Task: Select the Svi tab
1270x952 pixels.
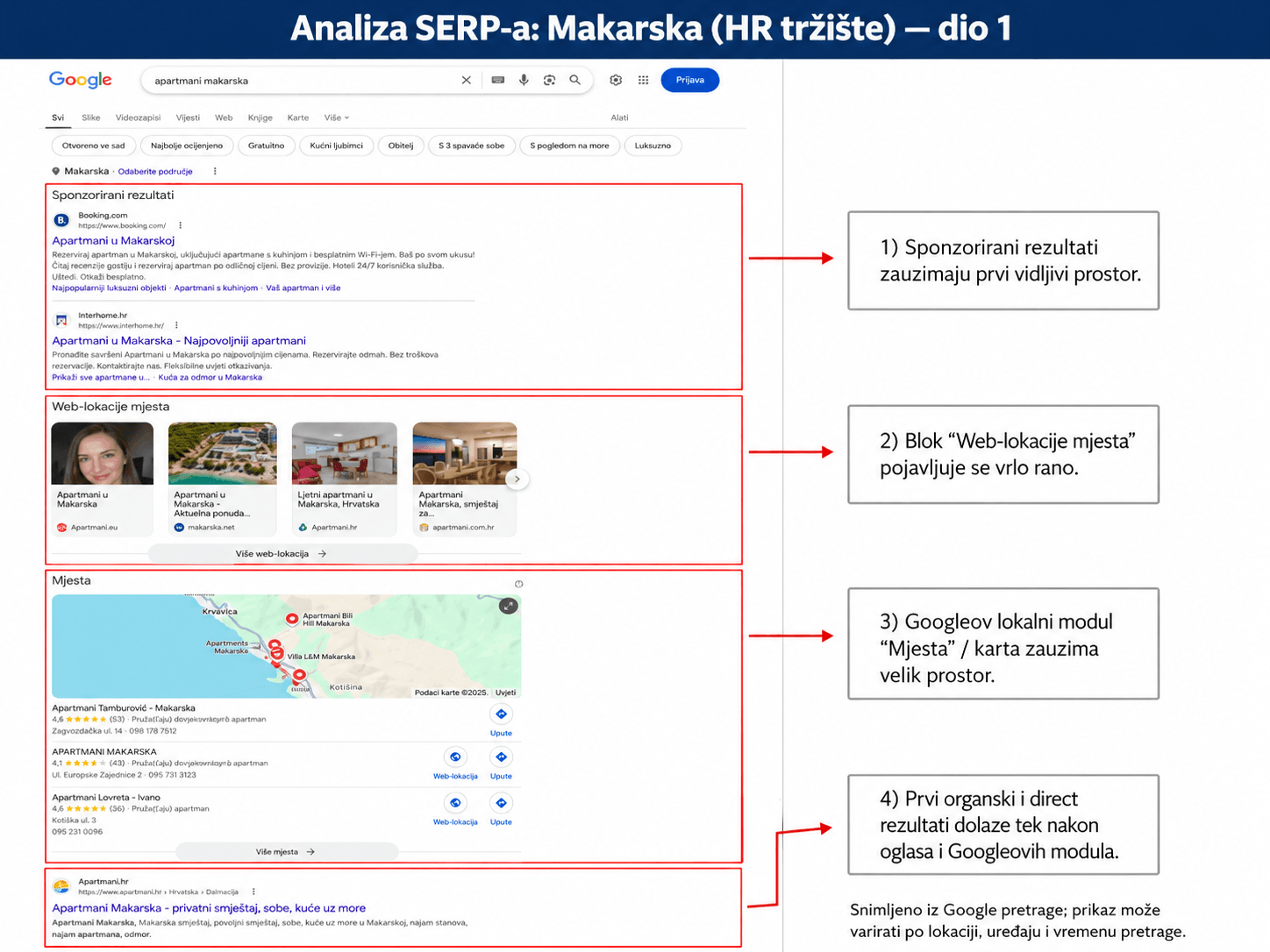Action: click(x=58, y=117)
